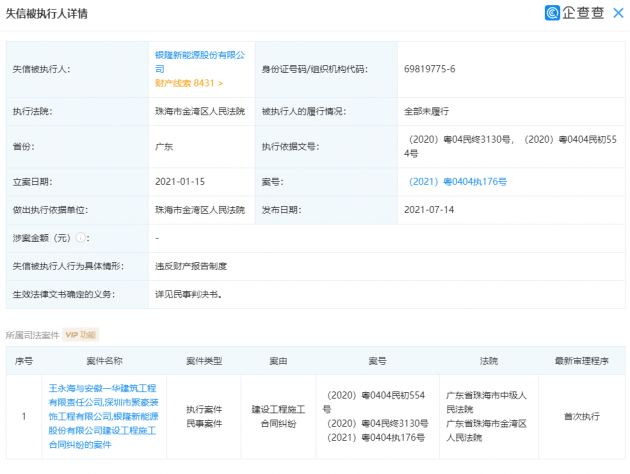630x474 pixels.
Task: Click the VIP 功能 badge
Action: pos(80,335)
